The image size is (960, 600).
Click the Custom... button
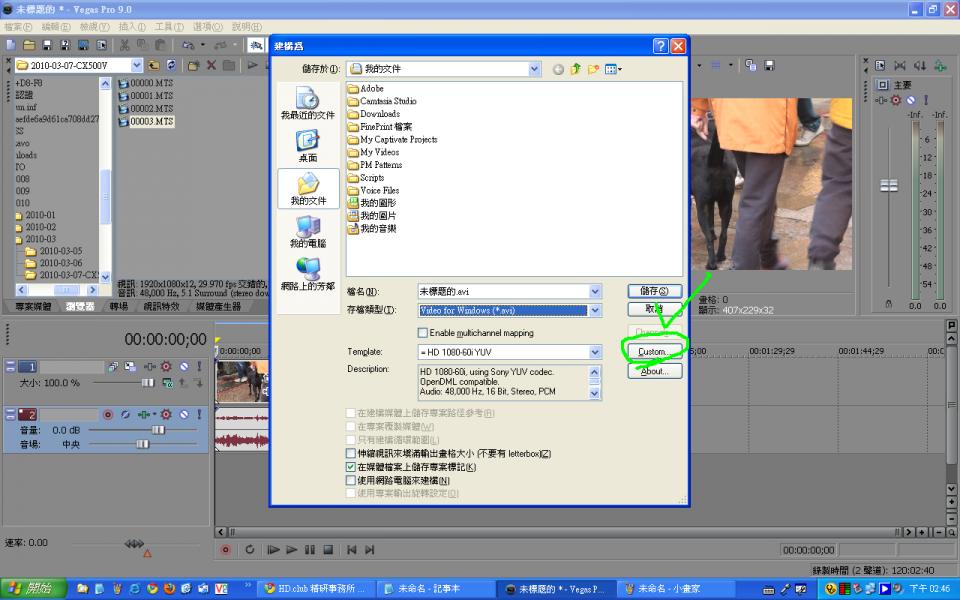[x=654, y=352]
